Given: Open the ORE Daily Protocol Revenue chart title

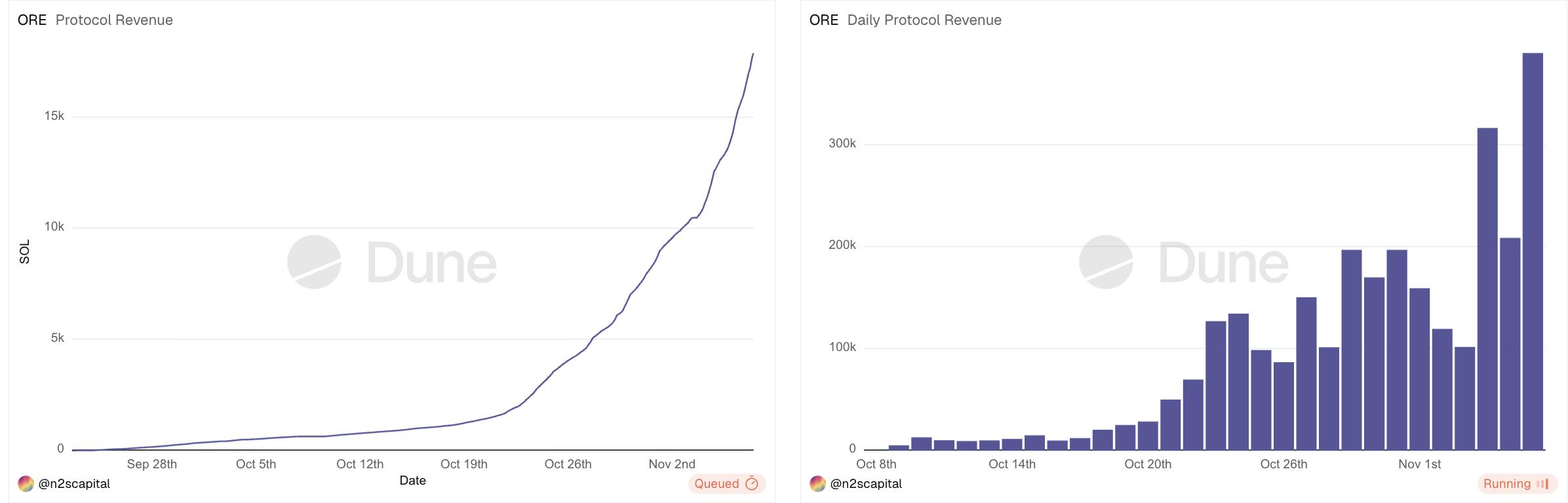Looking at the screenshot, I should coord(905,20).
